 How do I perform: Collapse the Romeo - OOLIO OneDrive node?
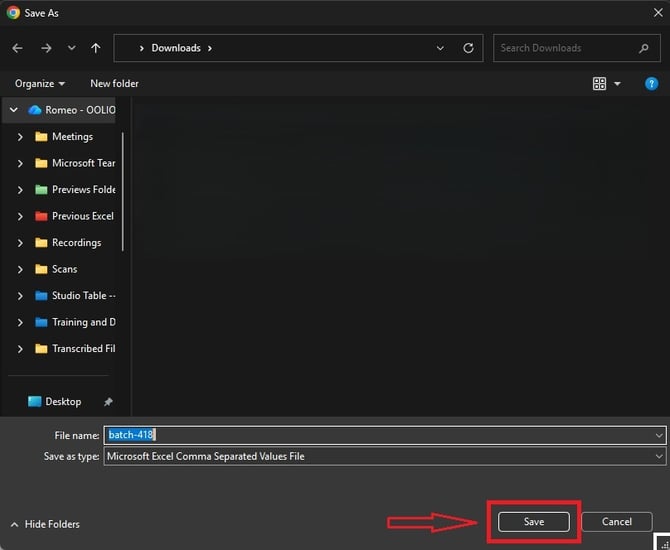[x=14, y=110]
